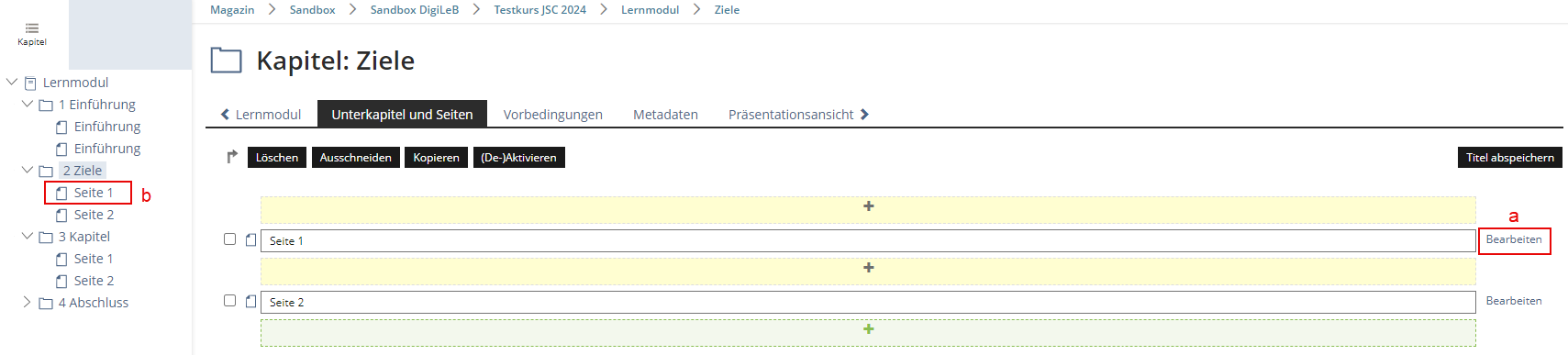1568x355 pixels.
Task: Tick the checkbox for Seite 1
Action: point(230,239)
